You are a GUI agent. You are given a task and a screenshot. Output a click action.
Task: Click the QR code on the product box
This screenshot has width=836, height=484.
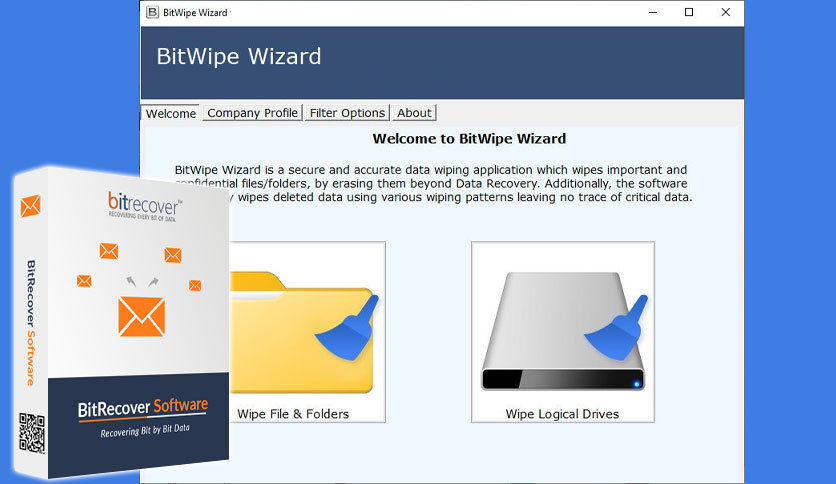32,433
